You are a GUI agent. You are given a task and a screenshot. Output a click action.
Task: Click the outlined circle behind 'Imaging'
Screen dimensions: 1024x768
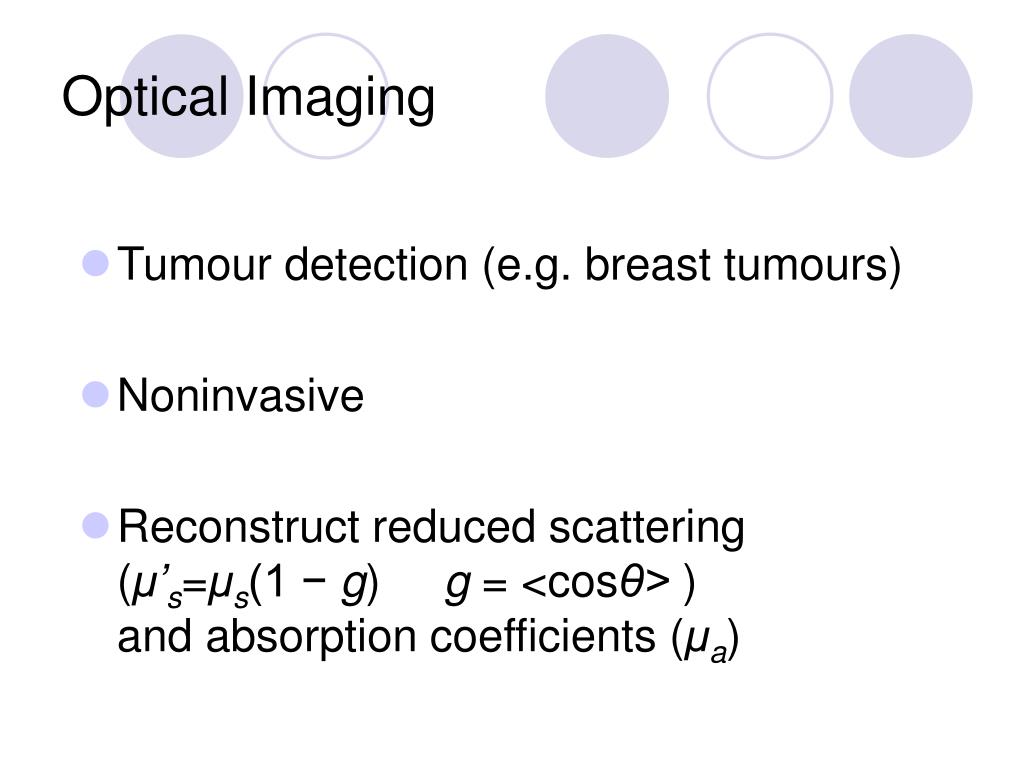pos(326,96)
